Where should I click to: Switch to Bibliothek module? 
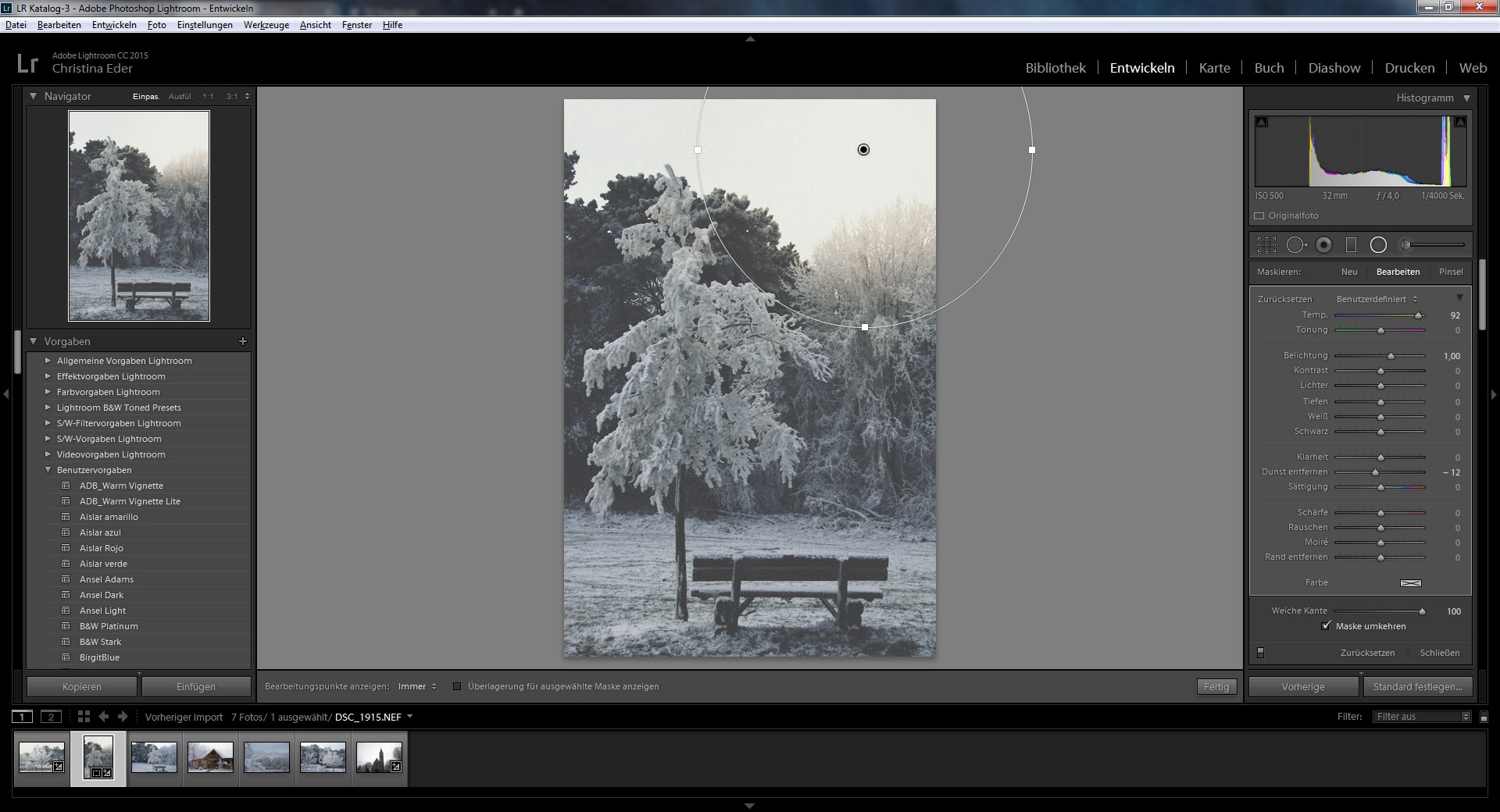tap(1055, 68)
